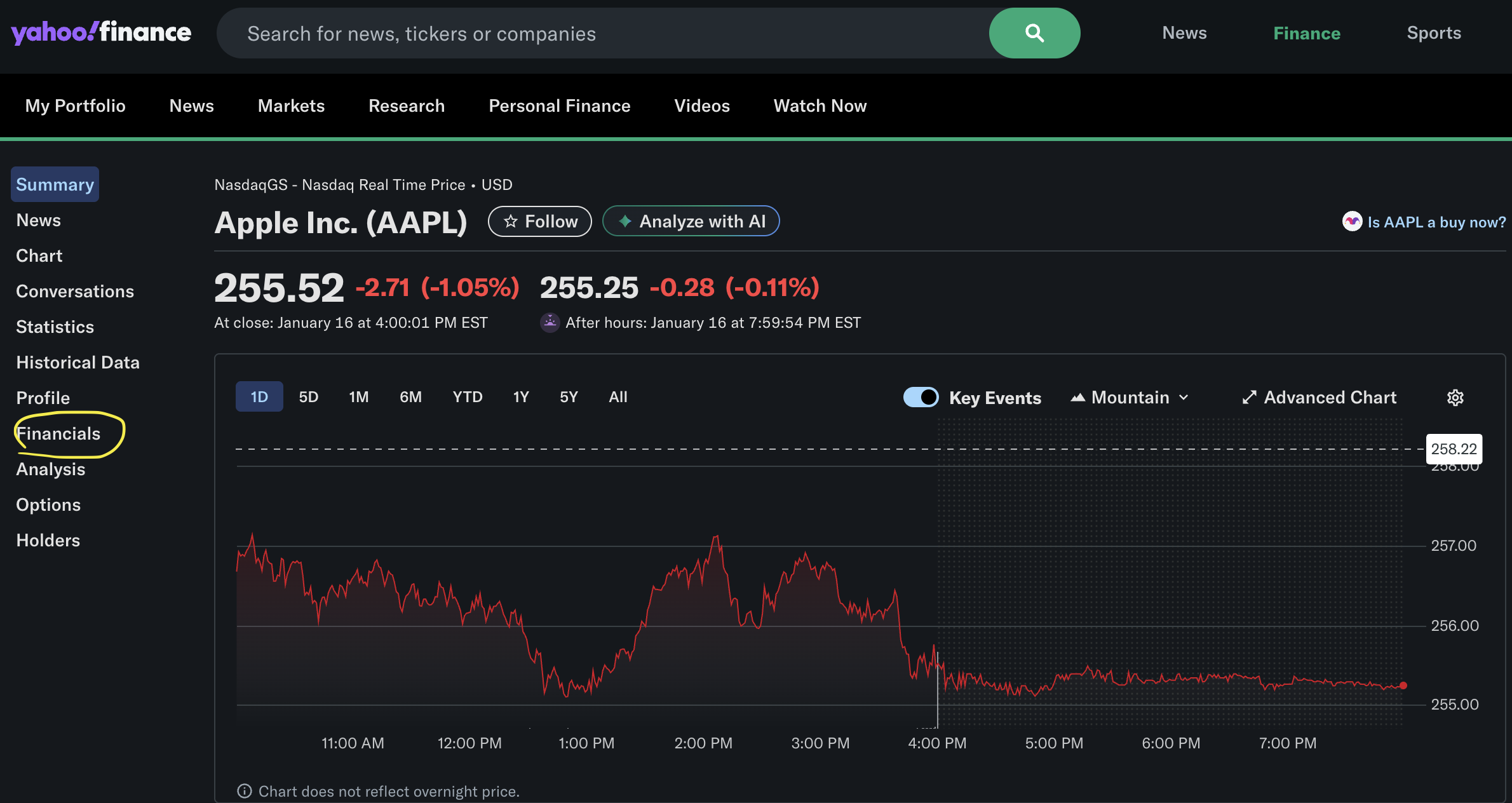The image size is (1512, 803).
Task: Open My Portfolio link
Action: pos(75,106)
